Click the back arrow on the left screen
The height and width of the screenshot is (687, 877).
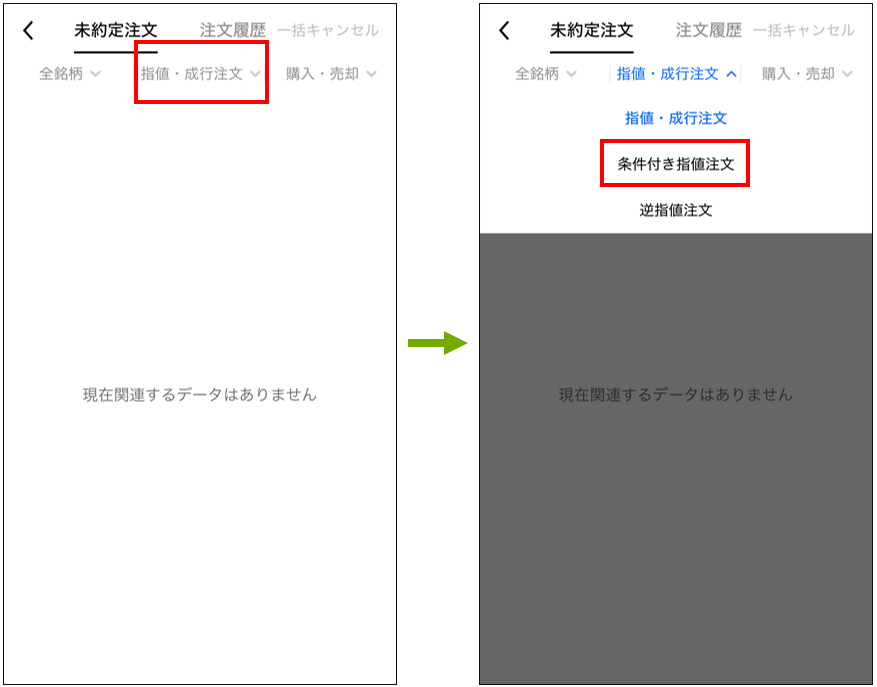coord(28,30)
